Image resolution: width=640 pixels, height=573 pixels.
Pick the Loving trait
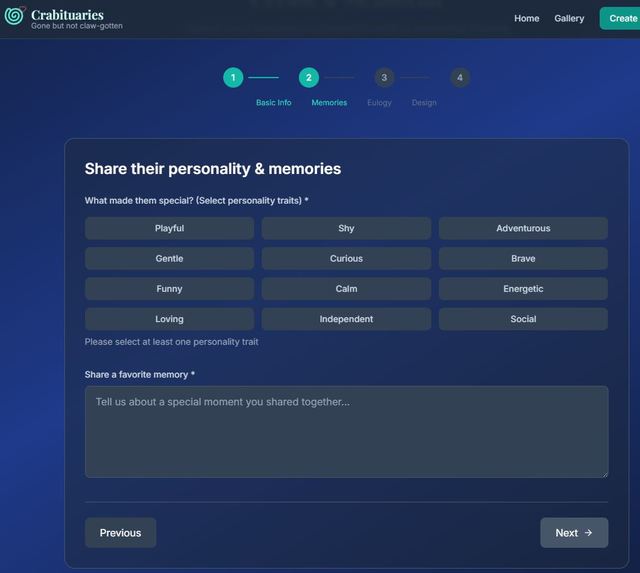169,319
